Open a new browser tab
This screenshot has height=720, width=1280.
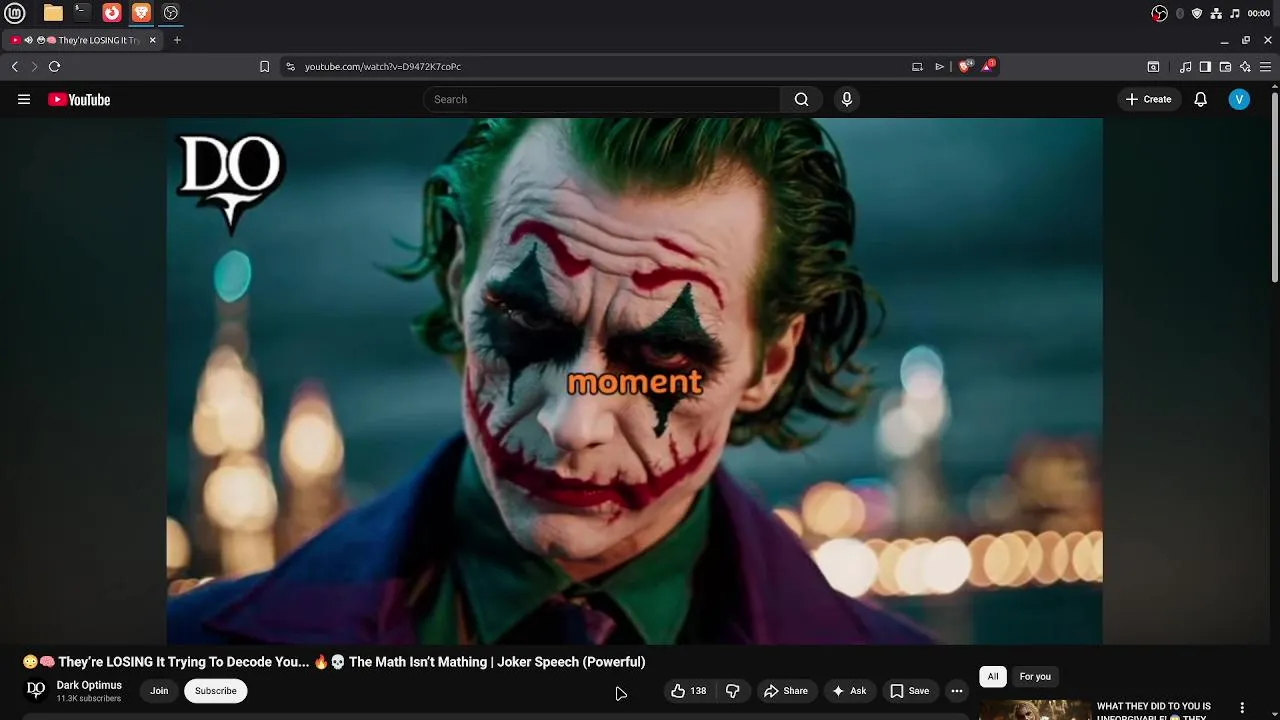[x=177, y=40]
